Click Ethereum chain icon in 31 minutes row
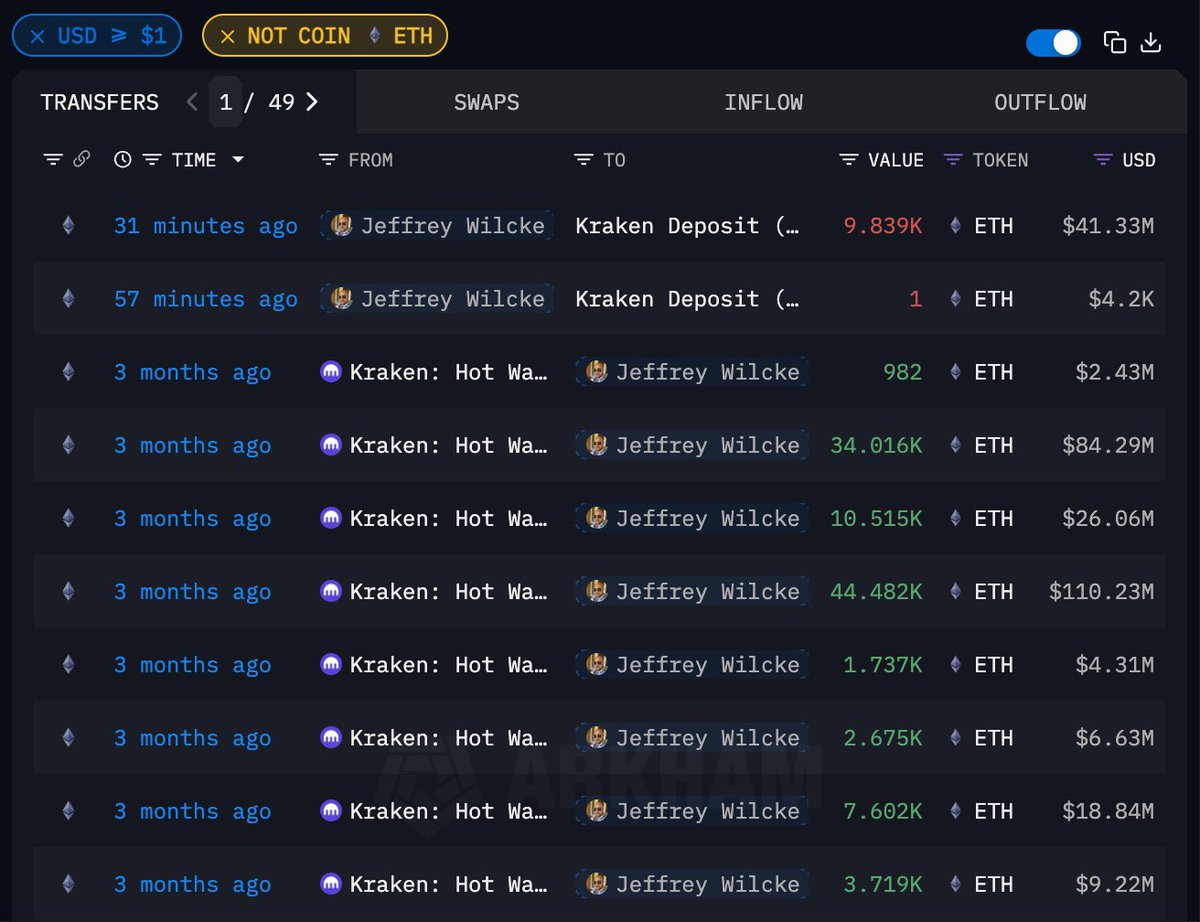The image size is (1200, 922). click(x=68, y=226)
